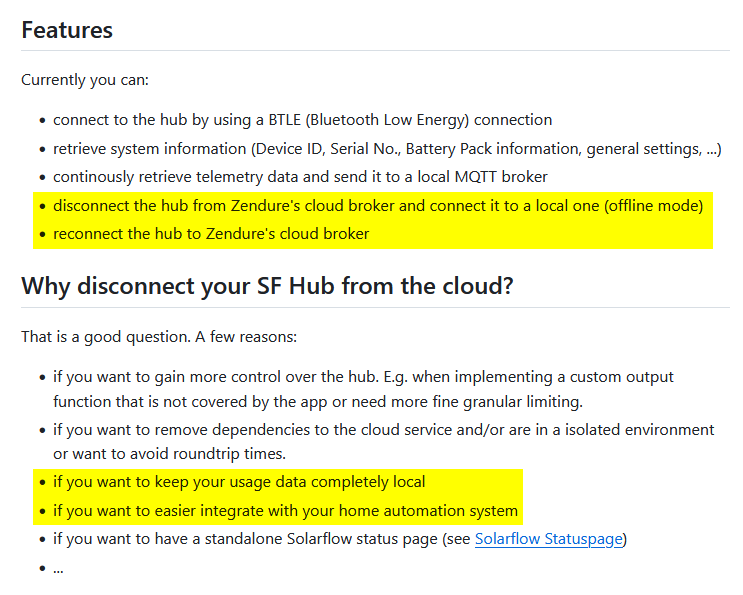The width and height of the screenshot is (743, 595).
Task: Click the BTLE connection bullet text
Action: [302, 120]
